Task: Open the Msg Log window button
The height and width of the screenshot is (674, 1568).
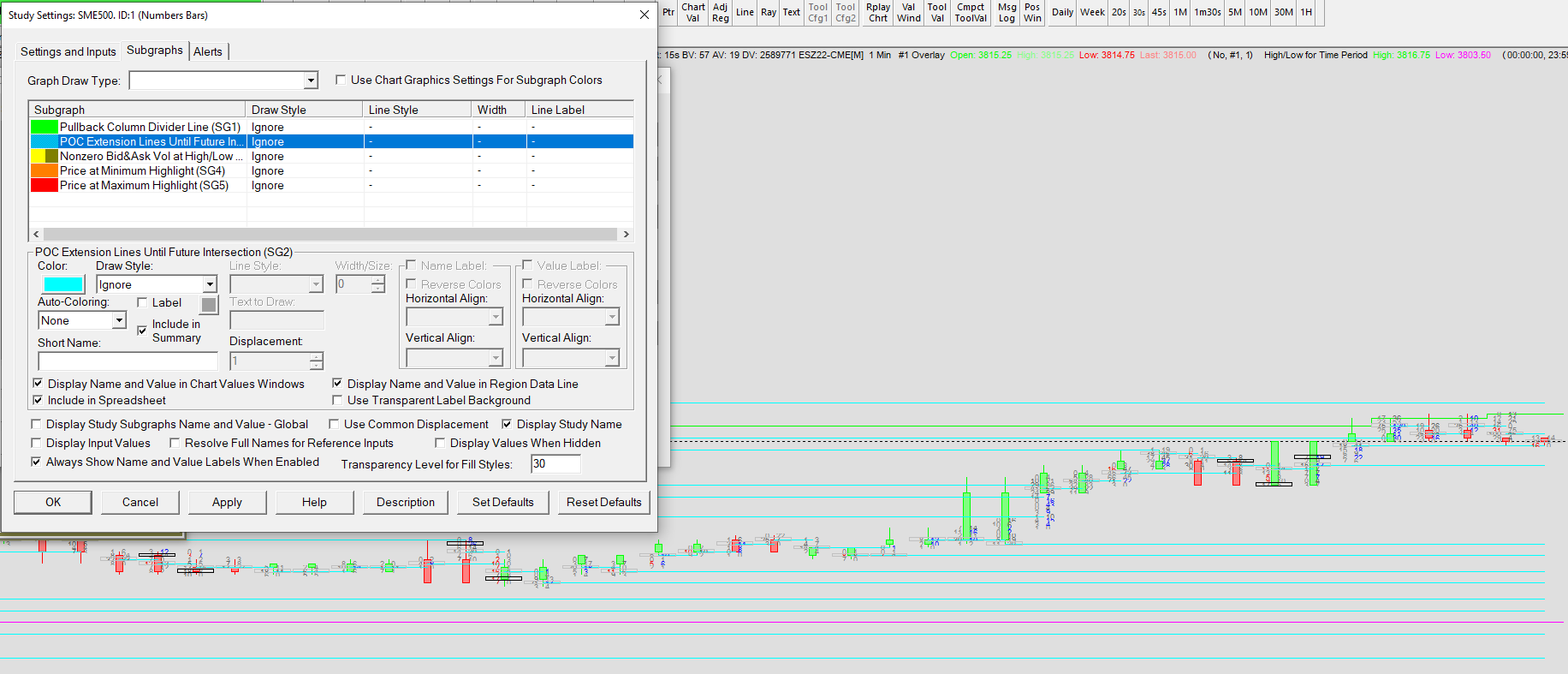Action: click(1007, 12)
